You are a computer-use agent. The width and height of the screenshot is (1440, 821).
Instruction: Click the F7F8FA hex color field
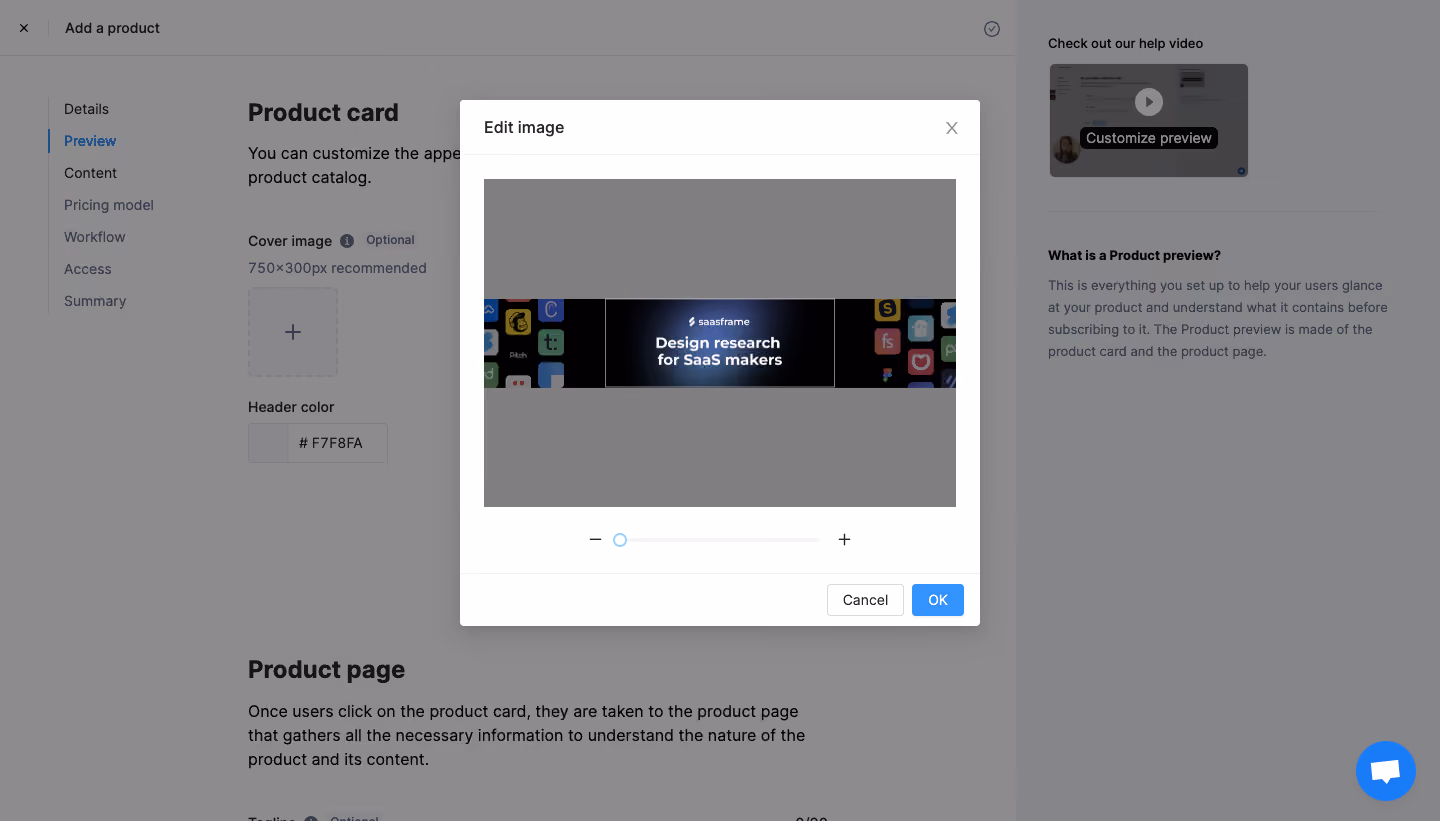338,443
